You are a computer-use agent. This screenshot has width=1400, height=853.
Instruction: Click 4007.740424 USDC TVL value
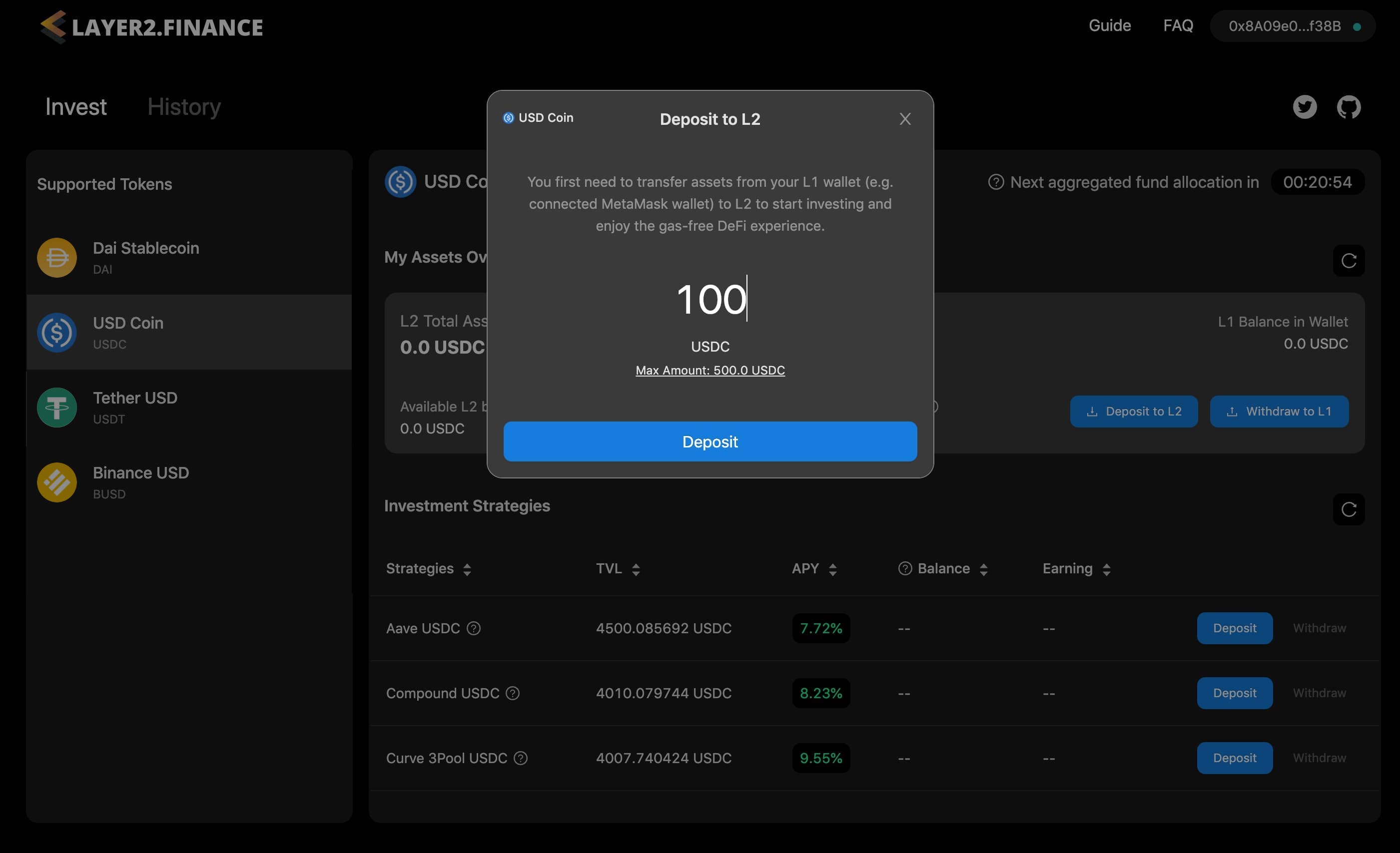point(663,758)
